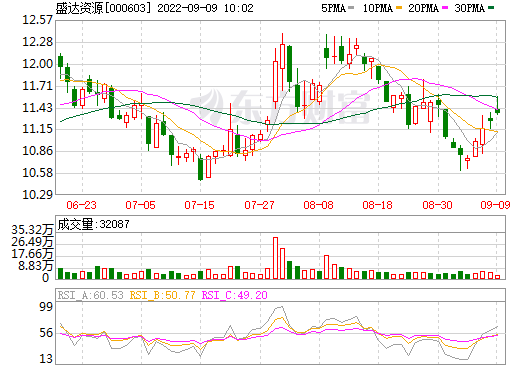Viewport: 520px width, 365px height.
Task: Click the 20PMA magenta legend swatch
Action: point(445,8)
